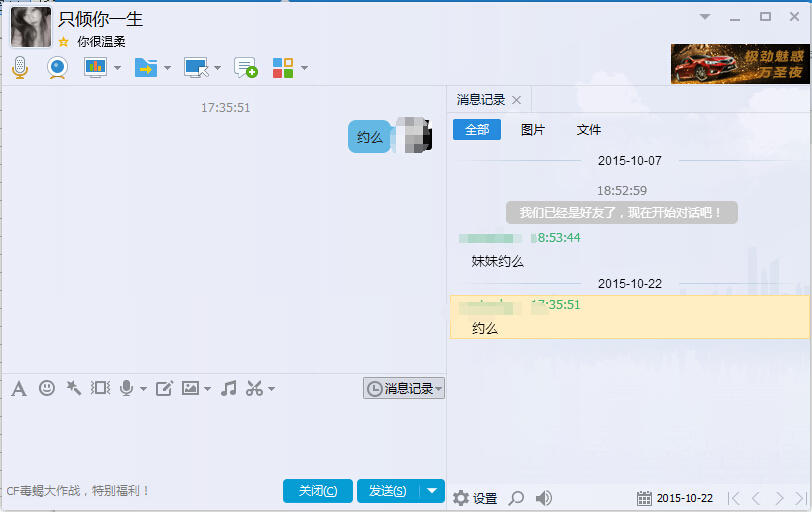The width and height of the screenshot is (812, 512).
Task: Send a window shake nudge
Action: click(100, 388)
